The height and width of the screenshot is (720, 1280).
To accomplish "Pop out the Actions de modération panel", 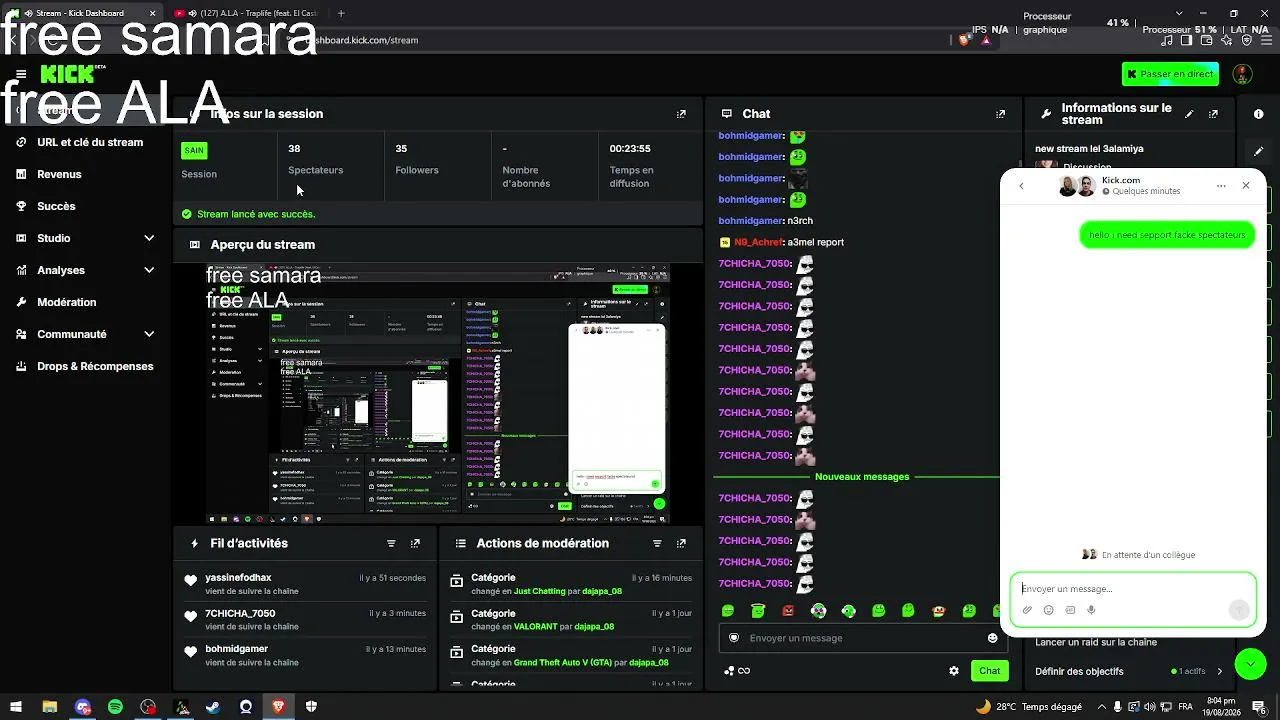I will [681, 543].
